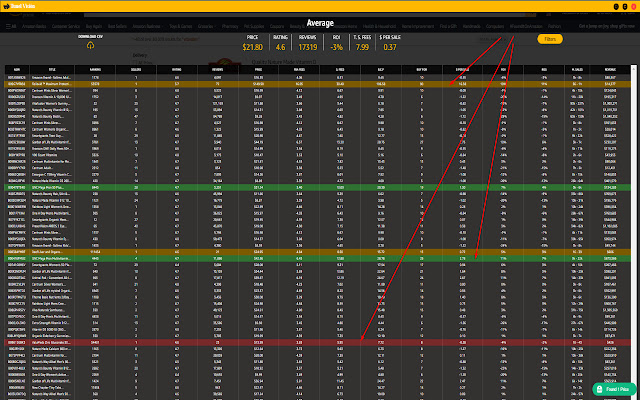Click the yellow app logo in title bar
This screenshot has height=400, width=640.
pyautogui.click(x=6, y=5)
